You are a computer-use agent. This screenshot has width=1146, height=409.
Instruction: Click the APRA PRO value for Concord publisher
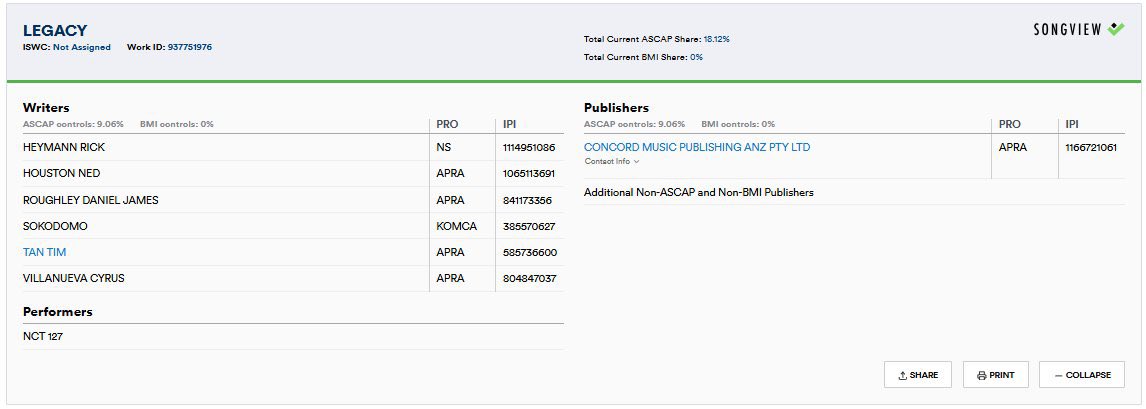tap(1013, 148)
